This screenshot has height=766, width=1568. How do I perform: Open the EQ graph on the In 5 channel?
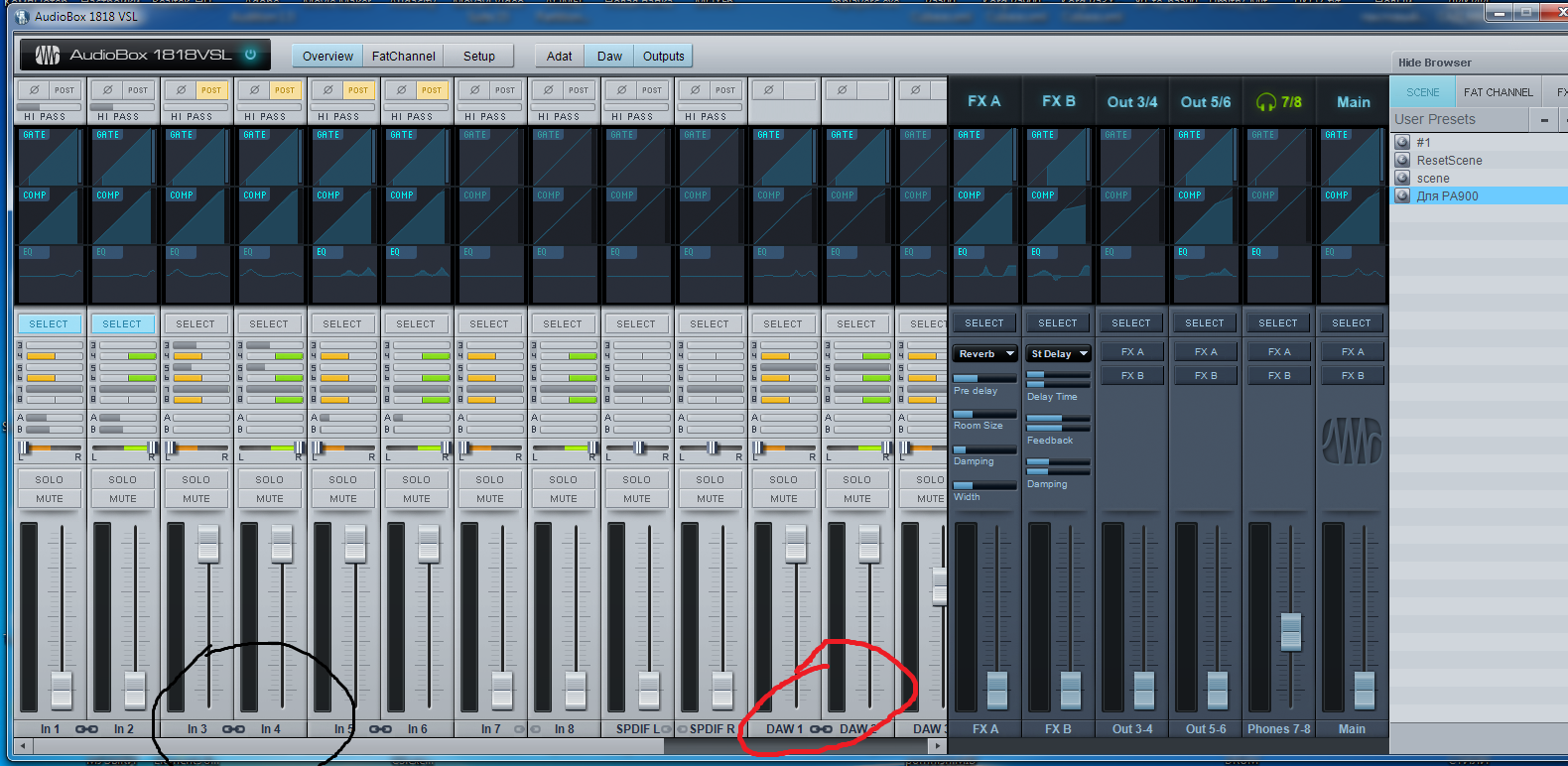tap(344, 274)
